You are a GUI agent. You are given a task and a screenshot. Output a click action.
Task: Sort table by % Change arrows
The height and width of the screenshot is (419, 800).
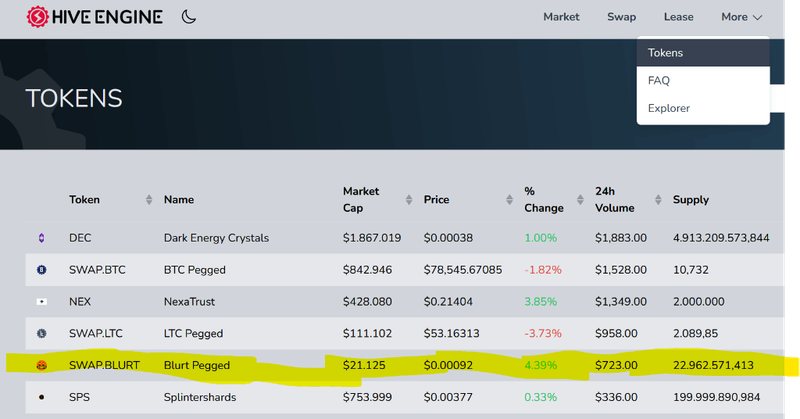point(580,200)
